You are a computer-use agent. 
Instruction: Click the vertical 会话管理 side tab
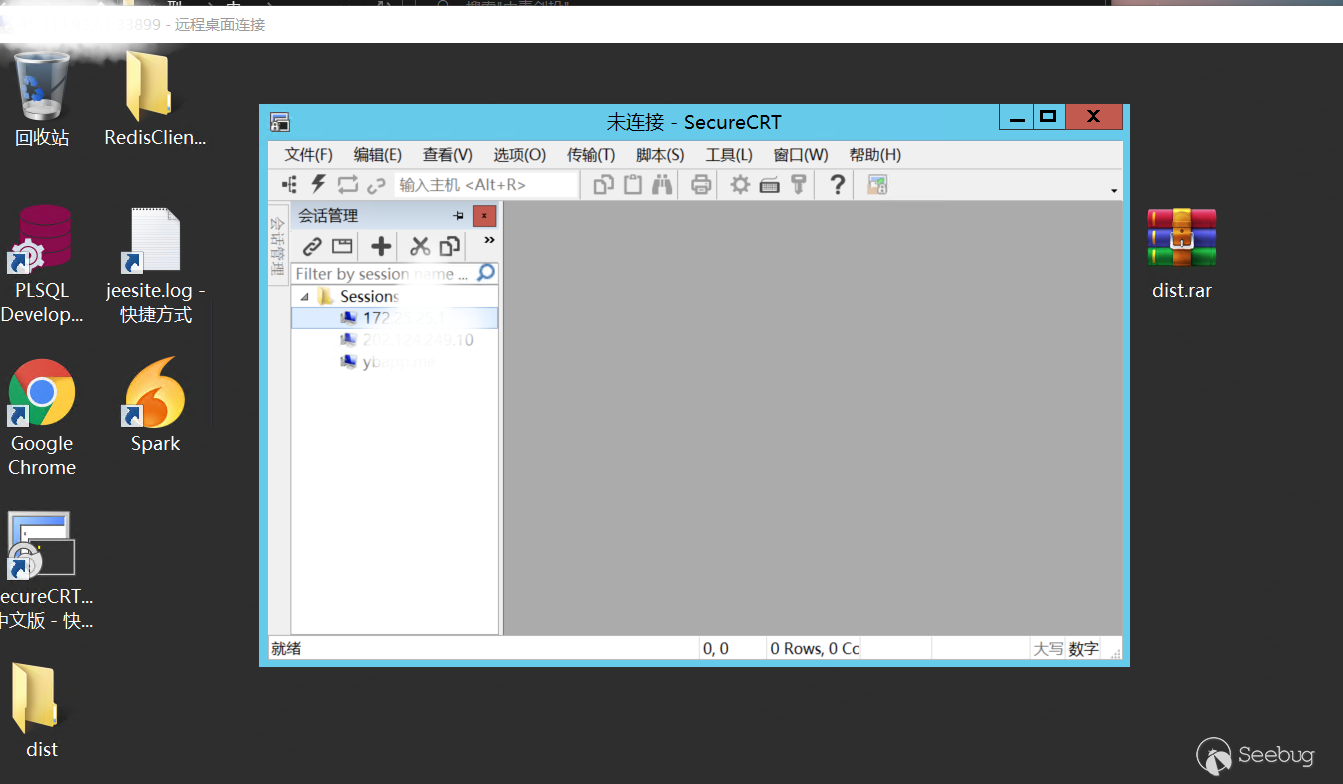[279, 246]
